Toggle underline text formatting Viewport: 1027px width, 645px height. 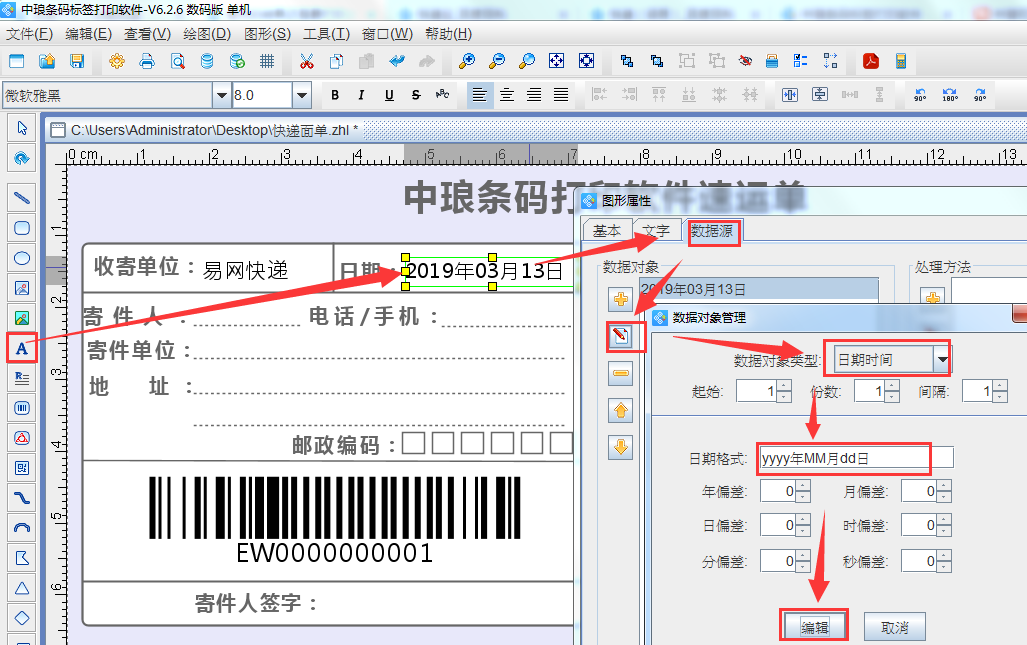pos(388,96)
